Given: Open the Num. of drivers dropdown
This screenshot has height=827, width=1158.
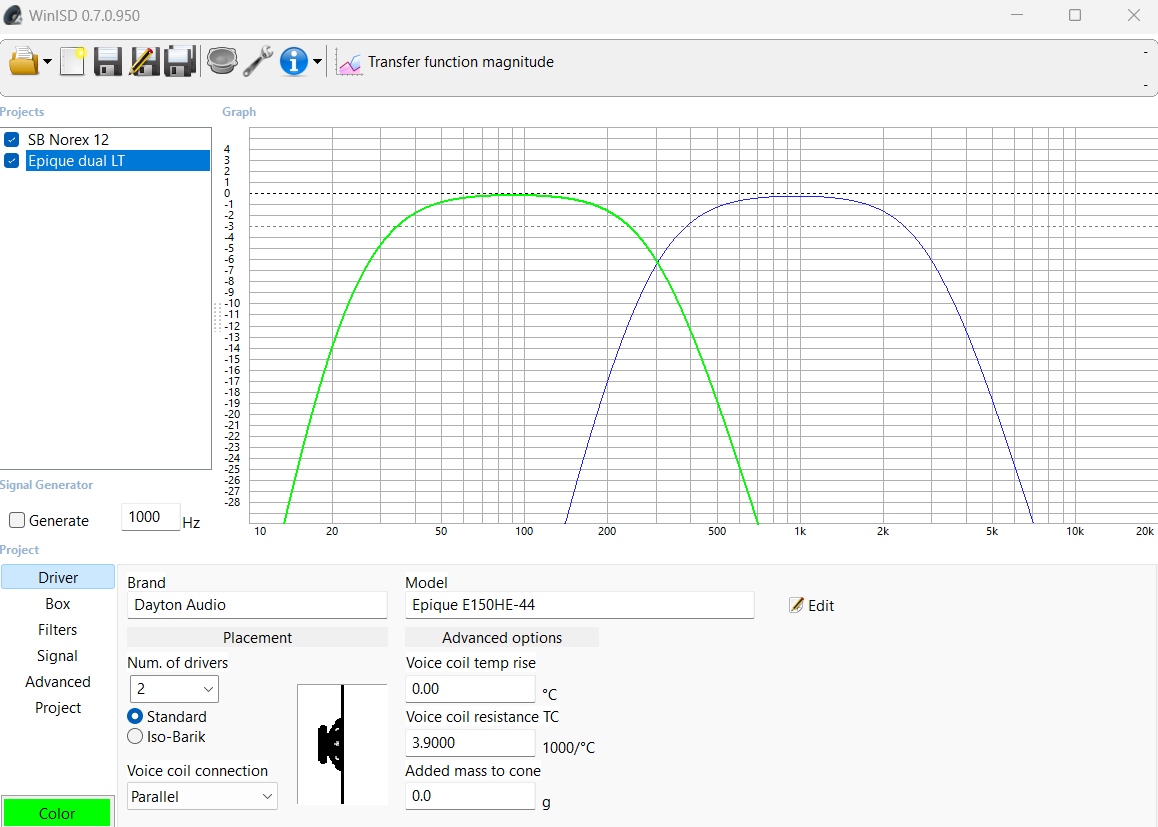Looking at the screenshot, I should (174, 689).
